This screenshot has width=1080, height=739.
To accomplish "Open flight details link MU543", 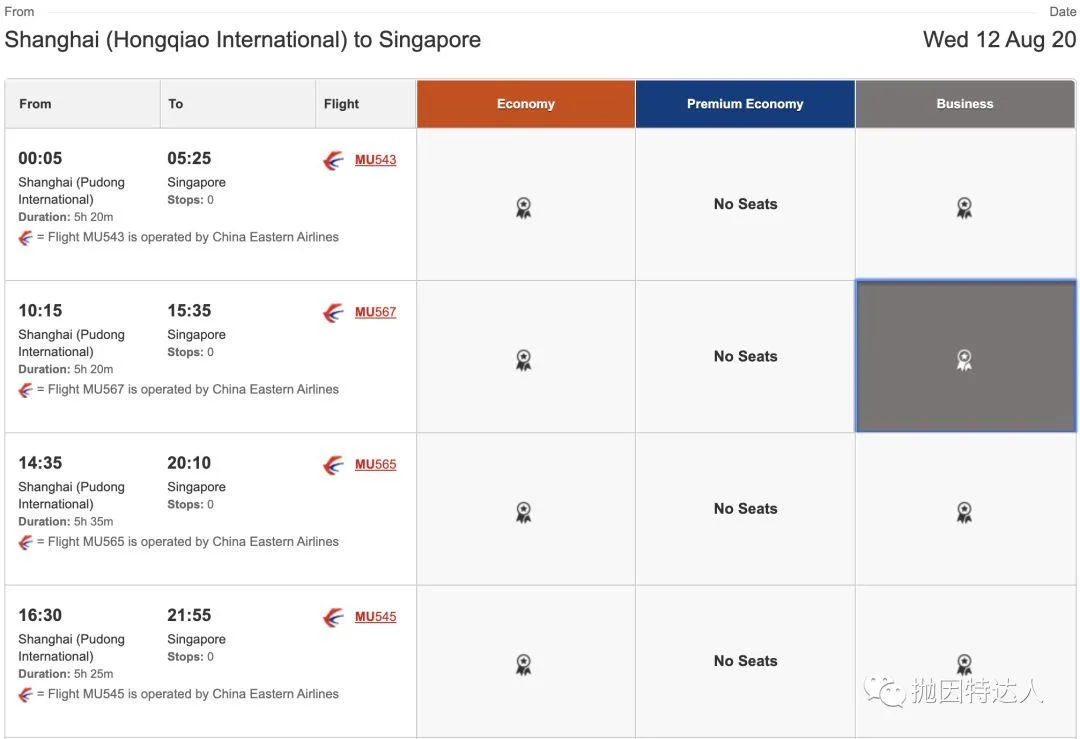I will pyautogui.click(x=377, y=158).
